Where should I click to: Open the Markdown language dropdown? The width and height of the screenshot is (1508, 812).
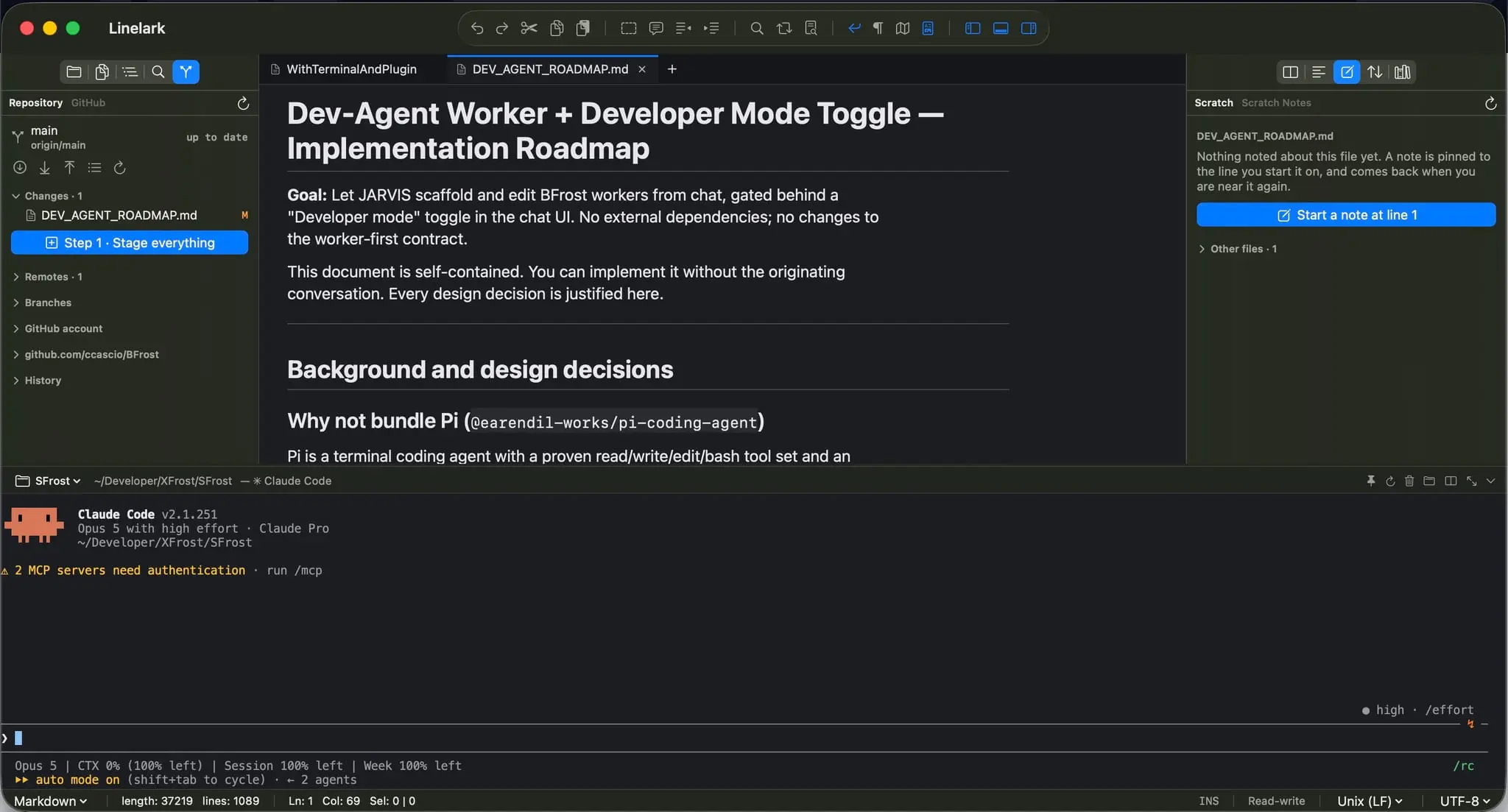click(50, 801)
